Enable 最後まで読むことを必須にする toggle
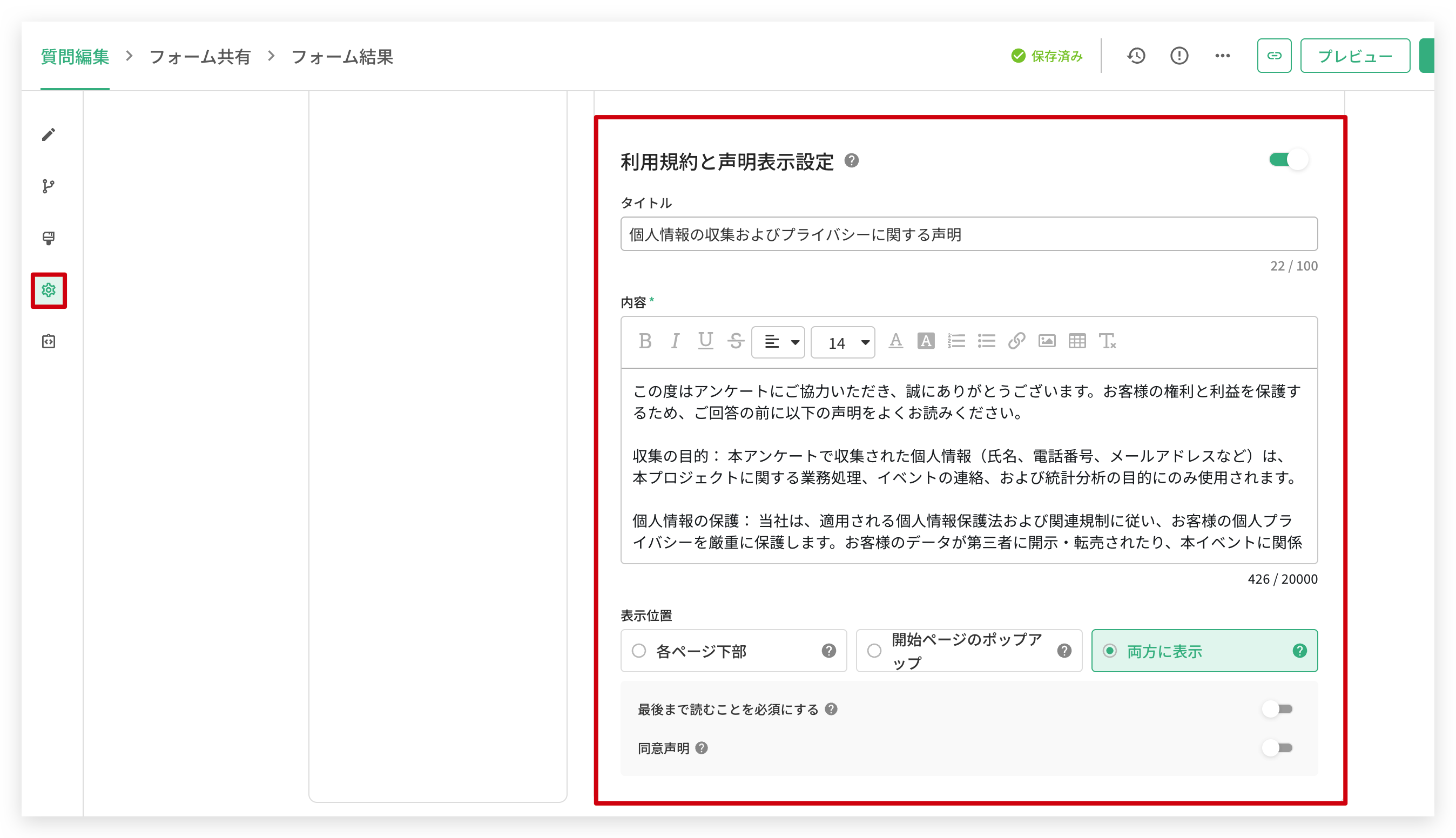 1278,709
